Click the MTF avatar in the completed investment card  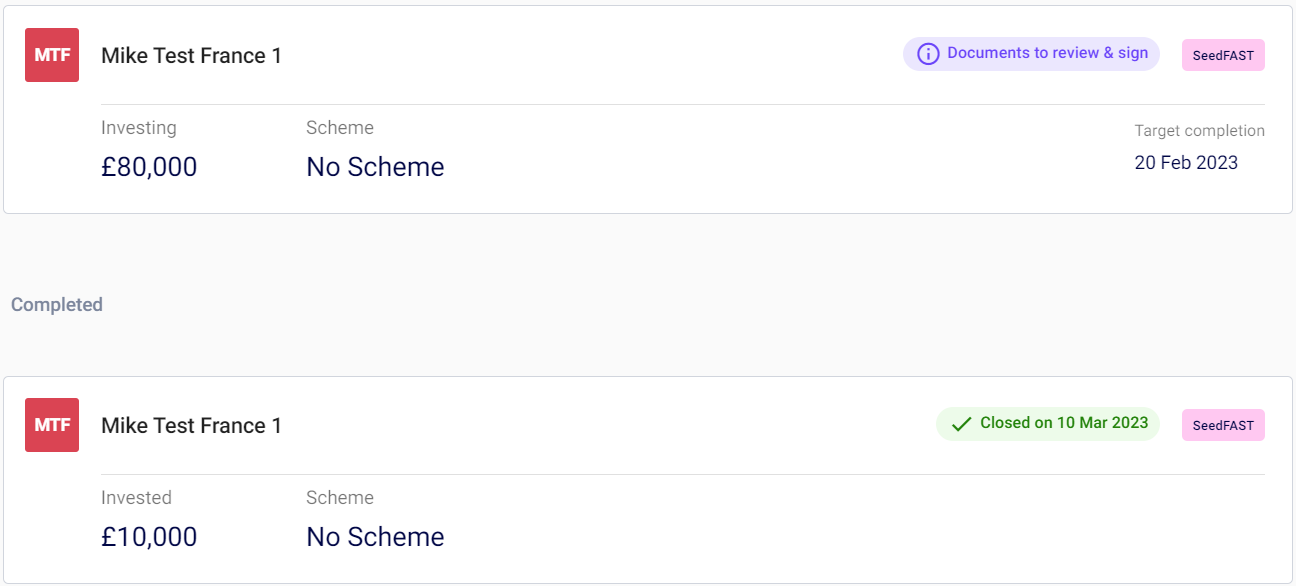coord(52,425)
